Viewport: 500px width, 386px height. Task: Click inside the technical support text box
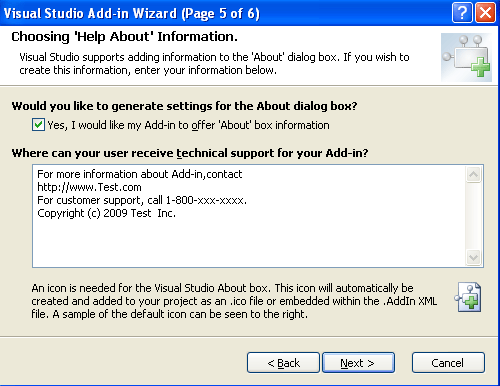(x=248, y=216)
